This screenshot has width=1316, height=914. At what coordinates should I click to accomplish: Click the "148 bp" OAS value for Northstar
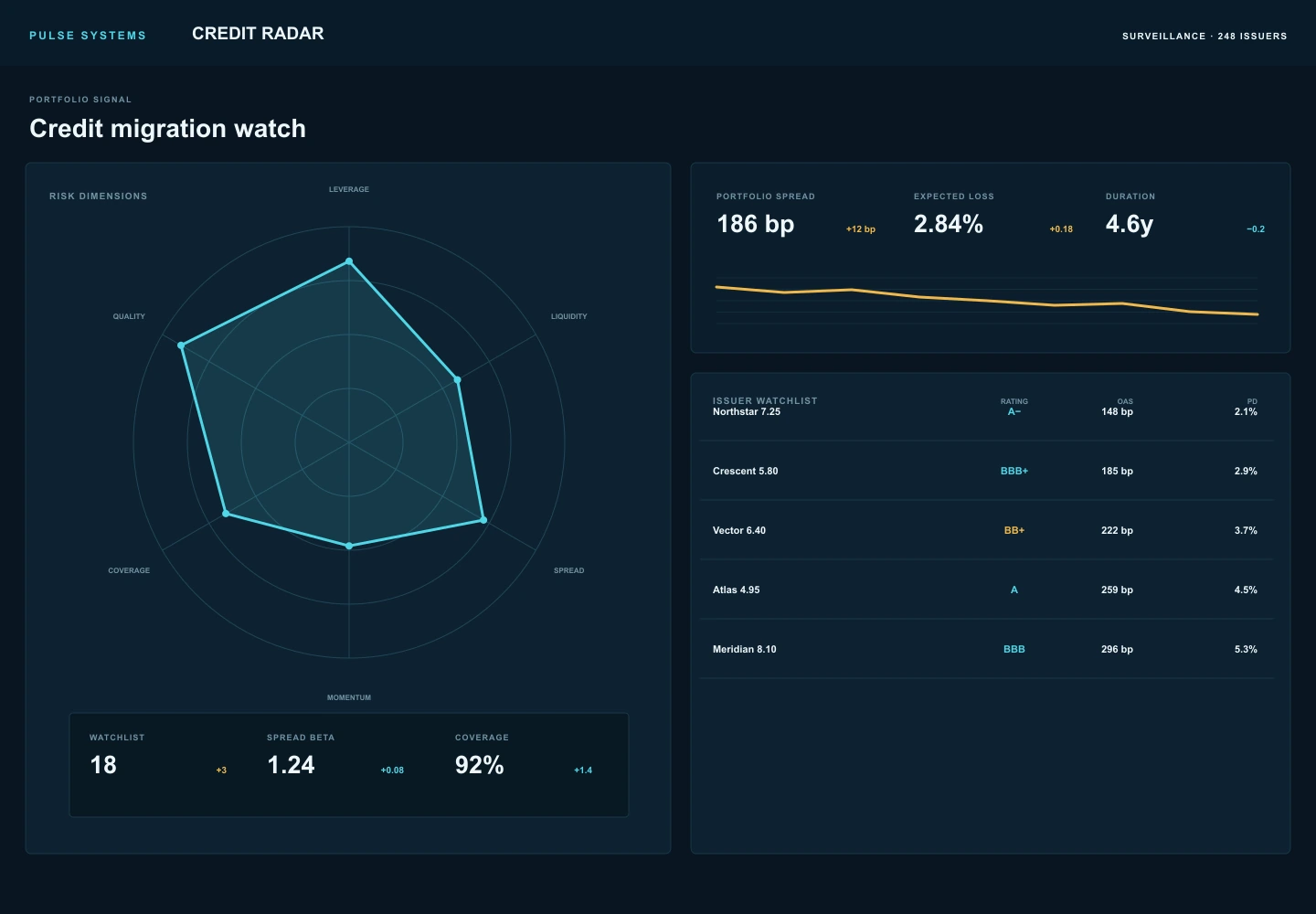1117,412
